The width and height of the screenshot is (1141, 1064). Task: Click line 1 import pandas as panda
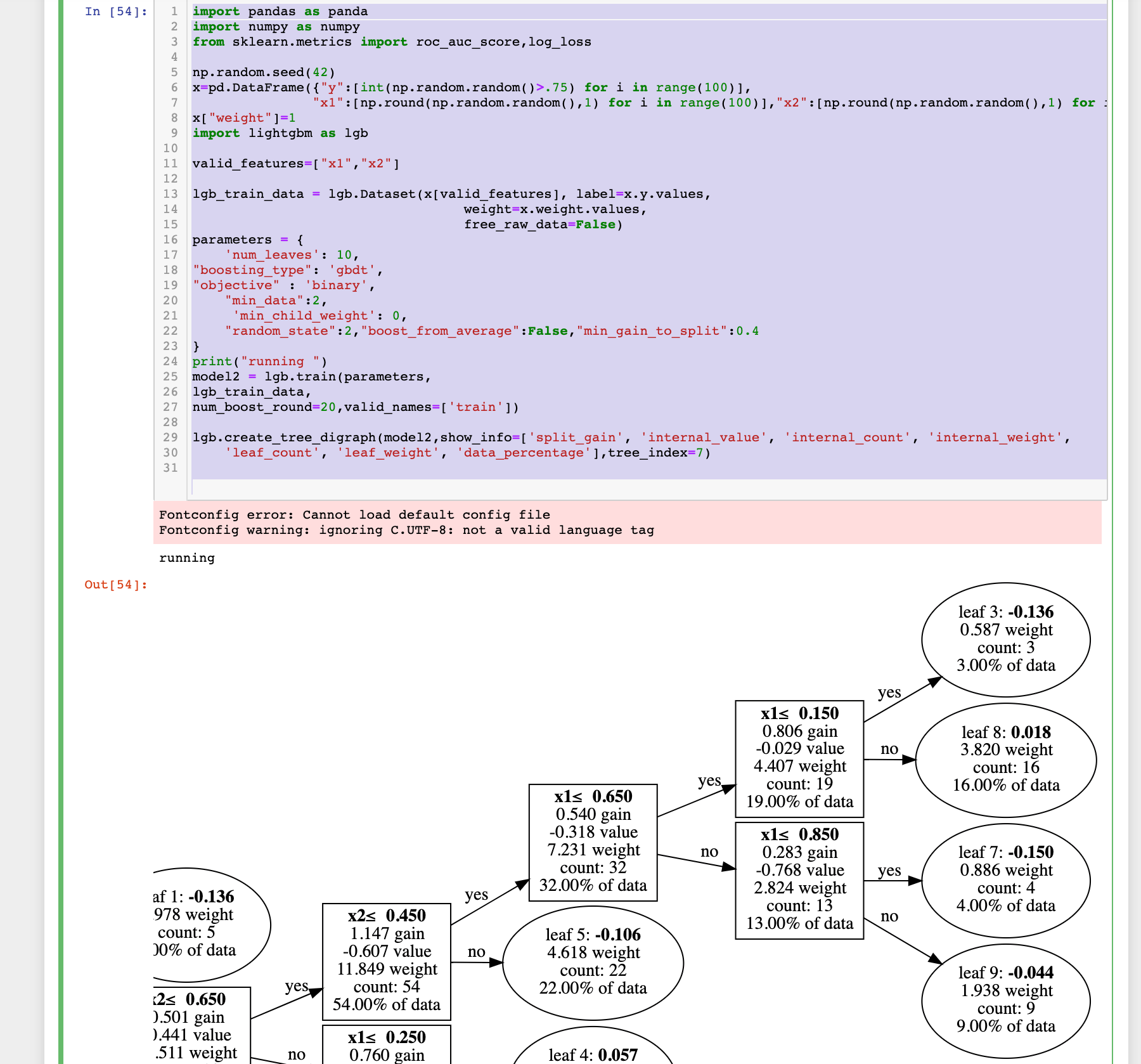tap(280, 11)
